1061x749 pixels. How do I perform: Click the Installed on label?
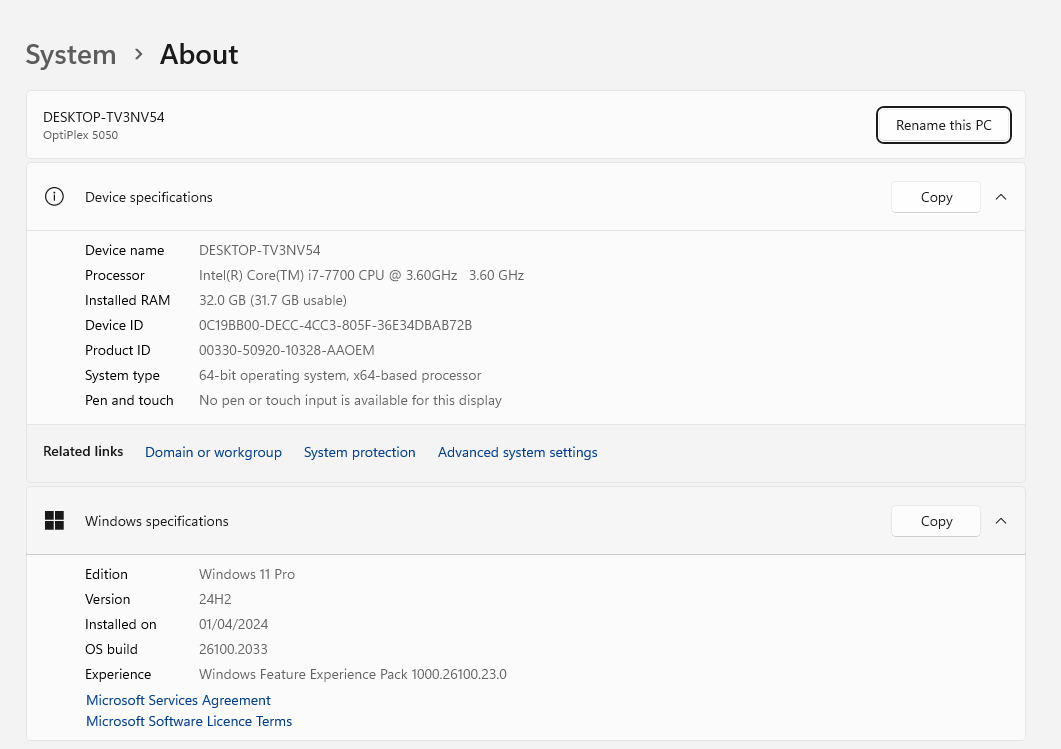point(121,625)
